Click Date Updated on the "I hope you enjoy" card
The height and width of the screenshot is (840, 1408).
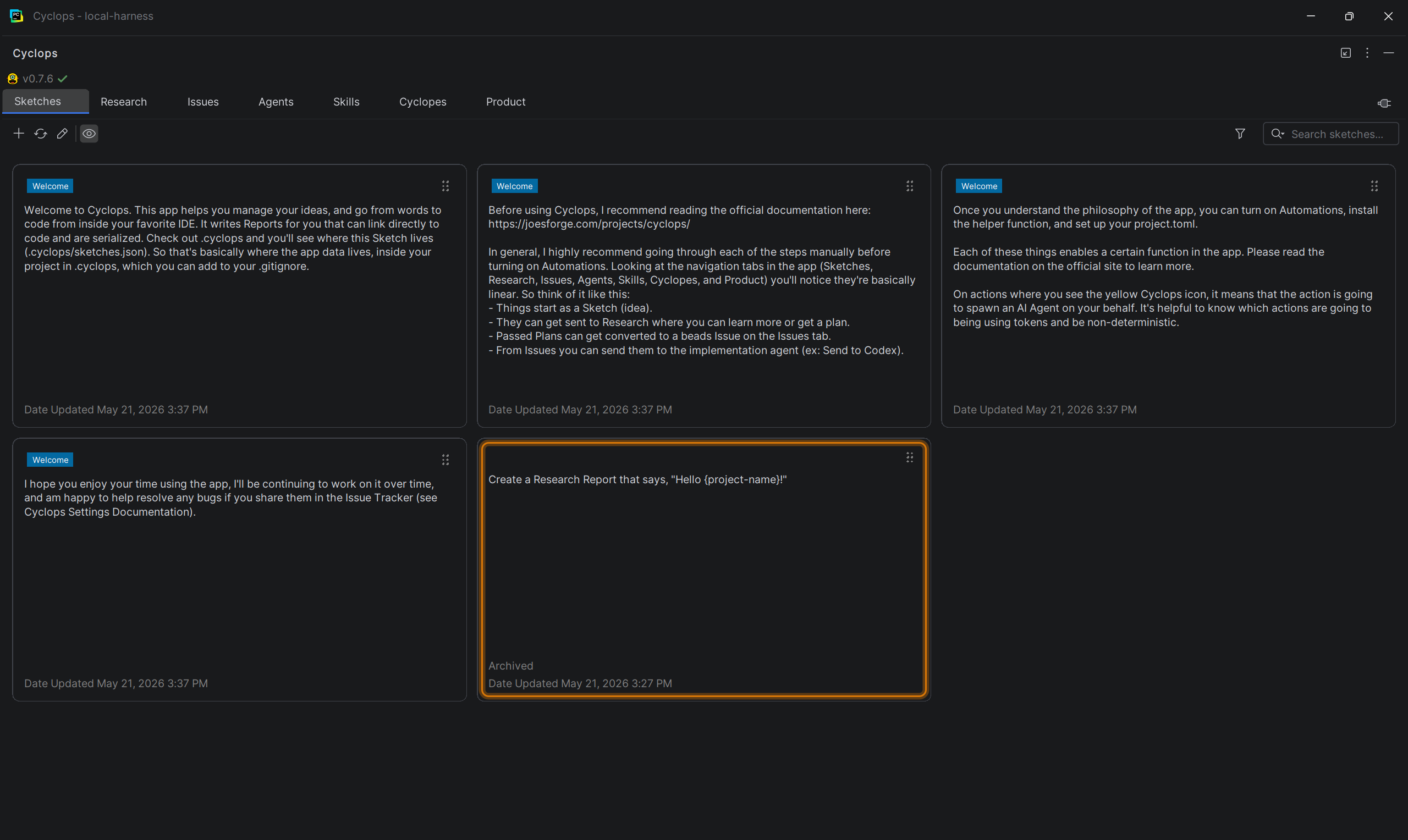point(116,683)
